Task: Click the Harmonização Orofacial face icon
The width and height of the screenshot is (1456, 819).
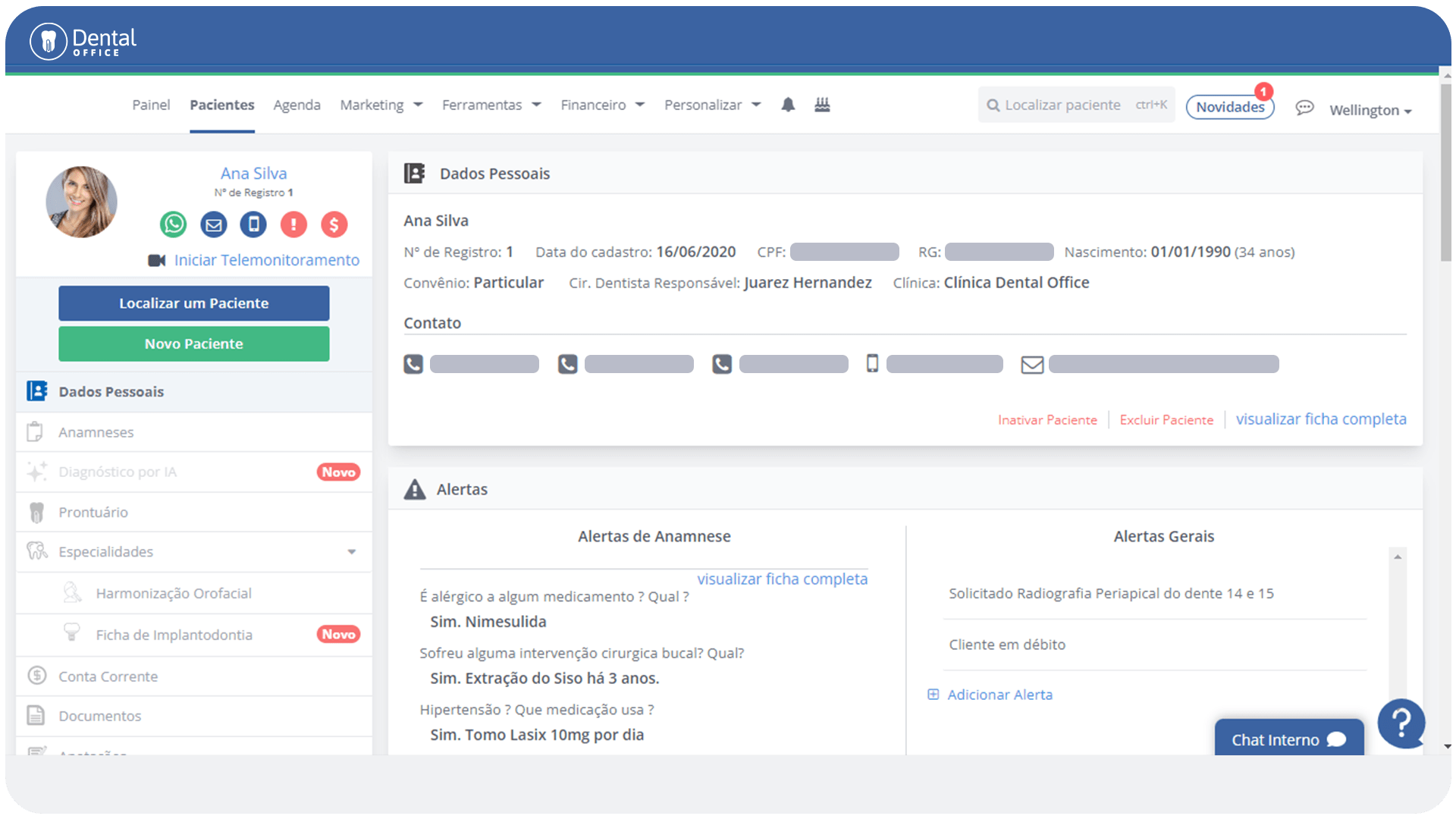Action: pyautogui.click(x=72, y=592)
